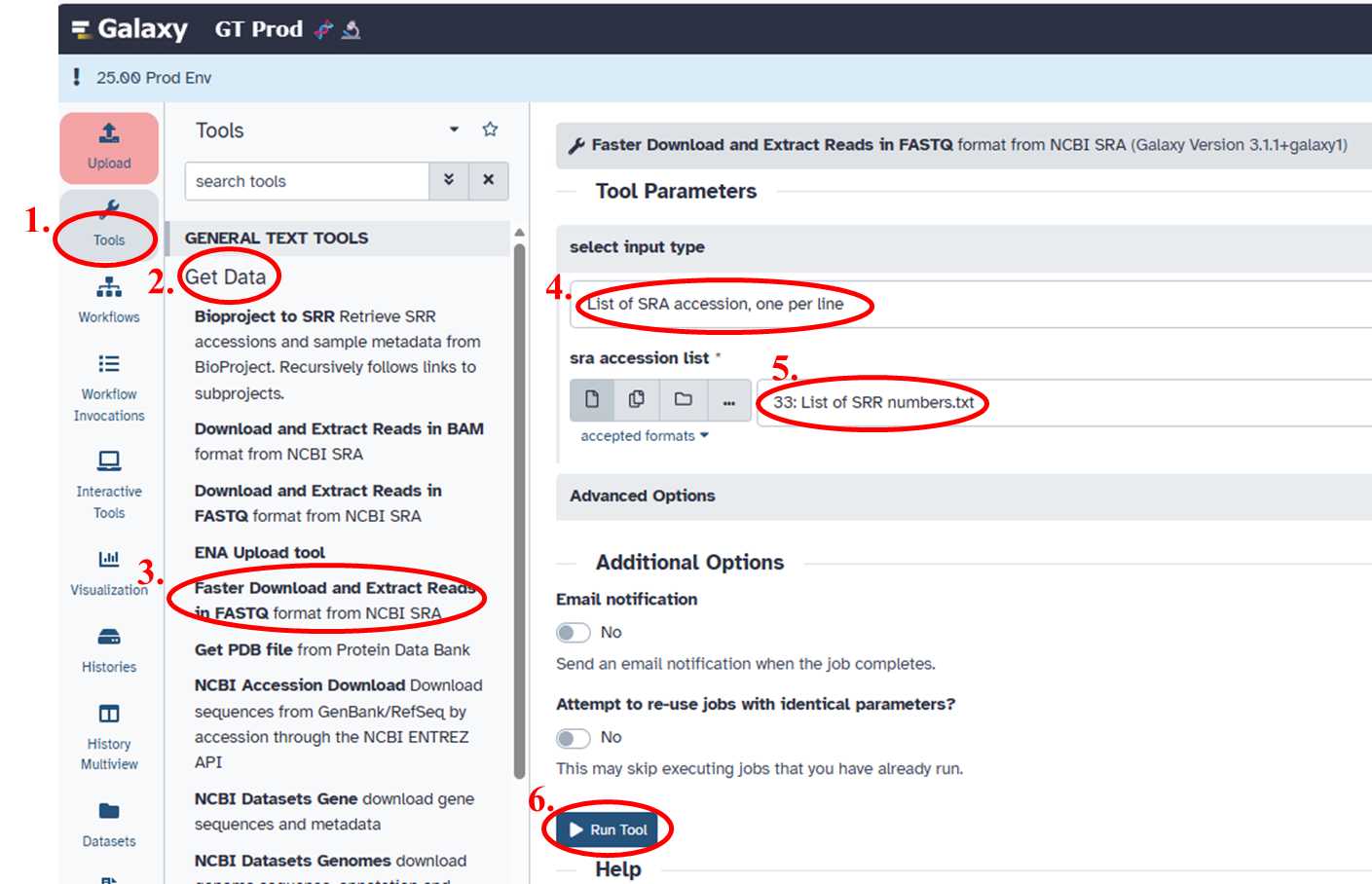The width and height of the screenshot is (1372, 884).
Task: Click the search tools input field
Action: click(307, 181)
